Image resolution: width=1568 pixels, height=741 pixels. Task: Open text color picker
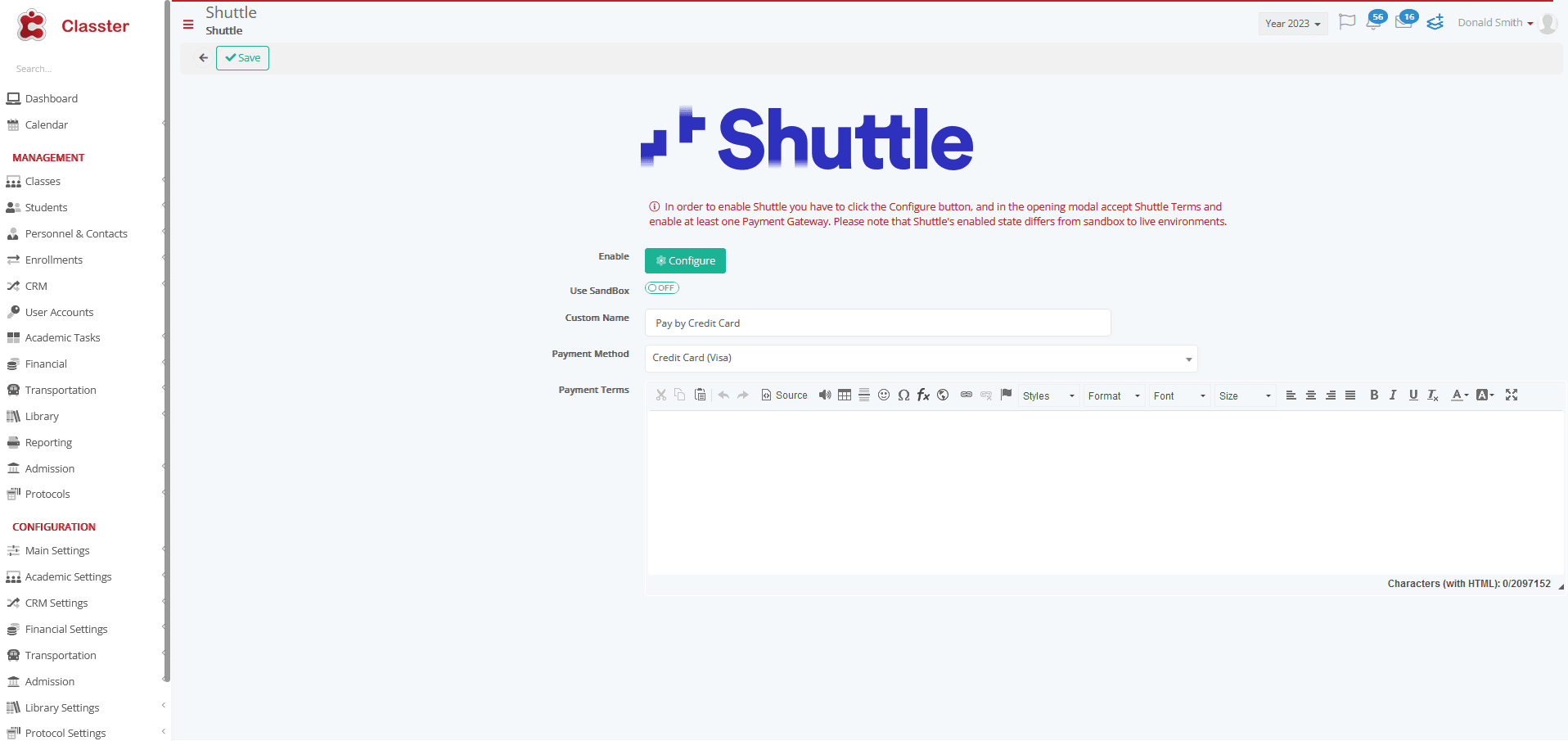click(1460, 395)
